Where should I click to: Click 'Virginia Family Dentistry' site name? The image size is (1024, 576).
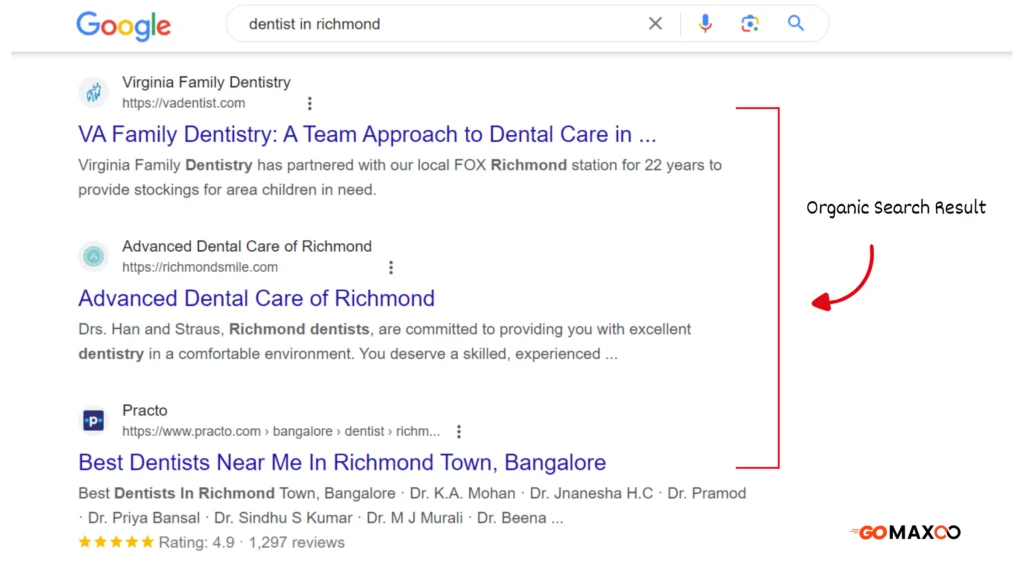pos(206,82)
